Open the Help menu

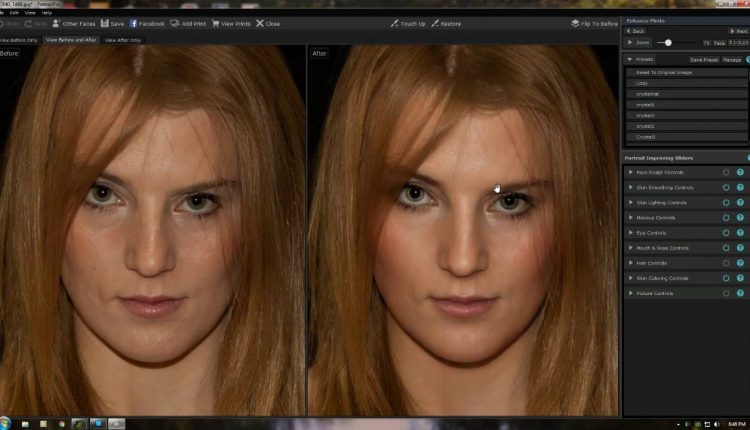pyautogui.click(x=47, y=13)
